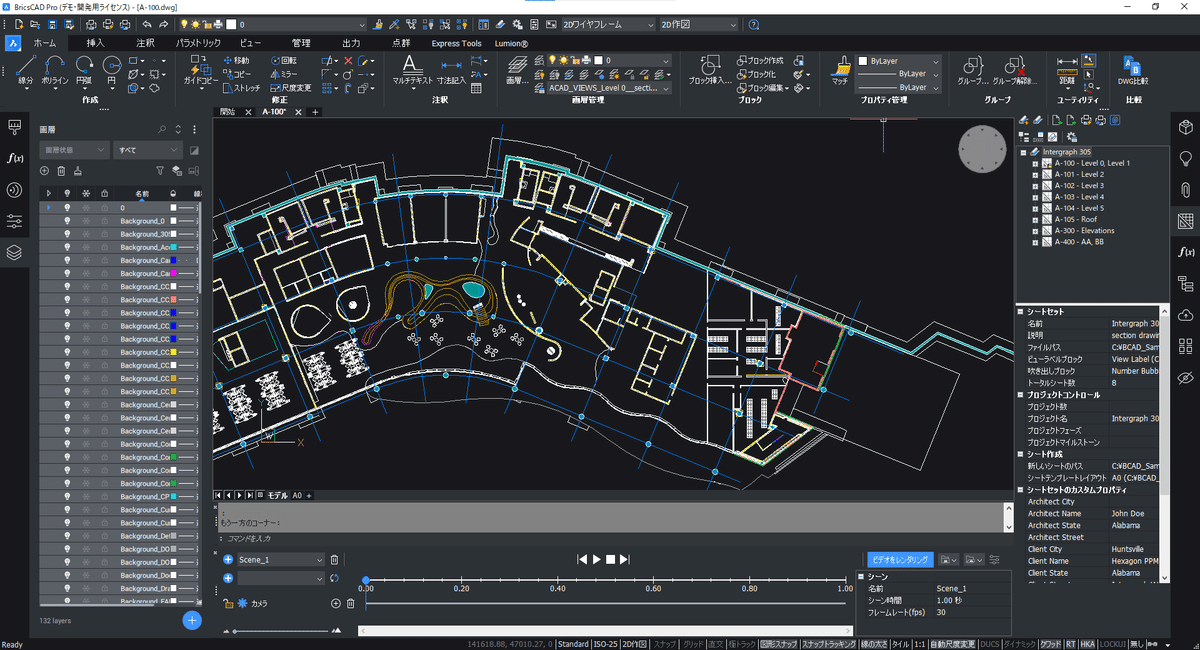This screenshot has width=1200, height=650.
Task: Open the 2Dワイヤフレーム visual style dropdown
Action: tap(607, 24)
